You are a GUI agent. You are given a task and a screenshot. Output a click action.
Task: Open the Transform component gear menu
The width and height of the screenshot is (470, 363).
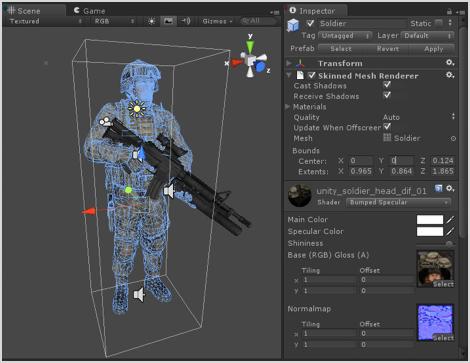tap(450, 63)
